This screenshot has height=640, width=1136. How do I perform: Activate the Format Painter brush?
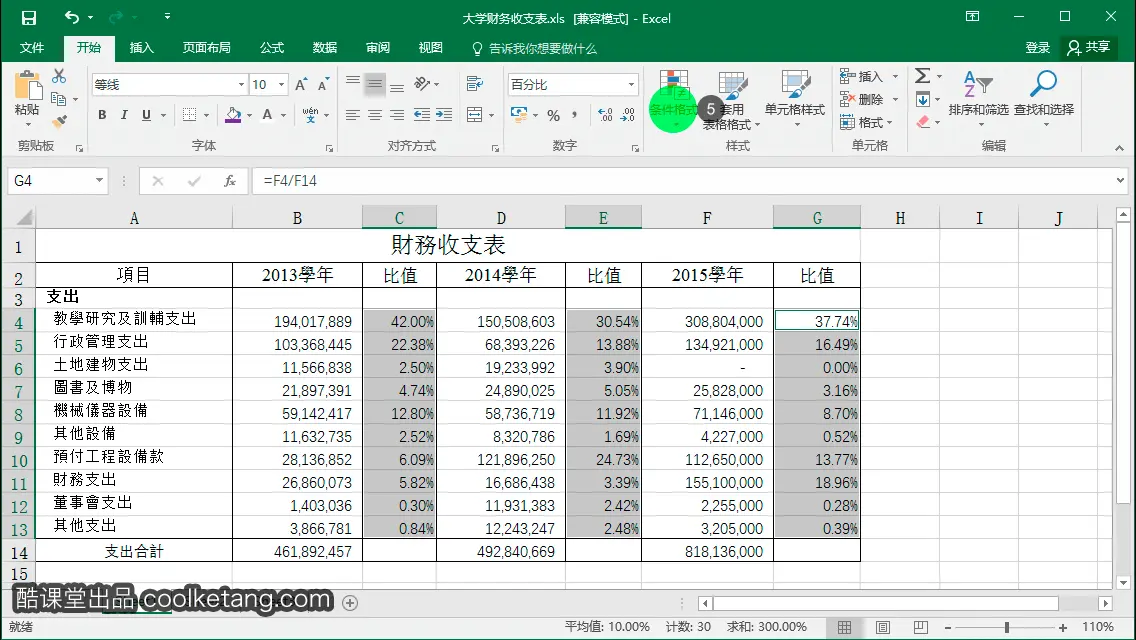click(x=59, y=121)
